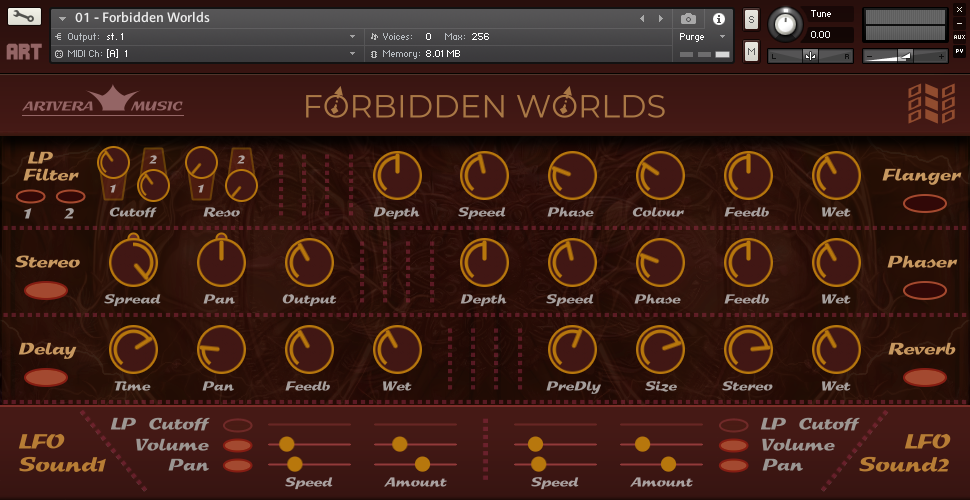Solo the instrument with S button
The height and width of the screenshot is (500, 970).
(751, 20)
